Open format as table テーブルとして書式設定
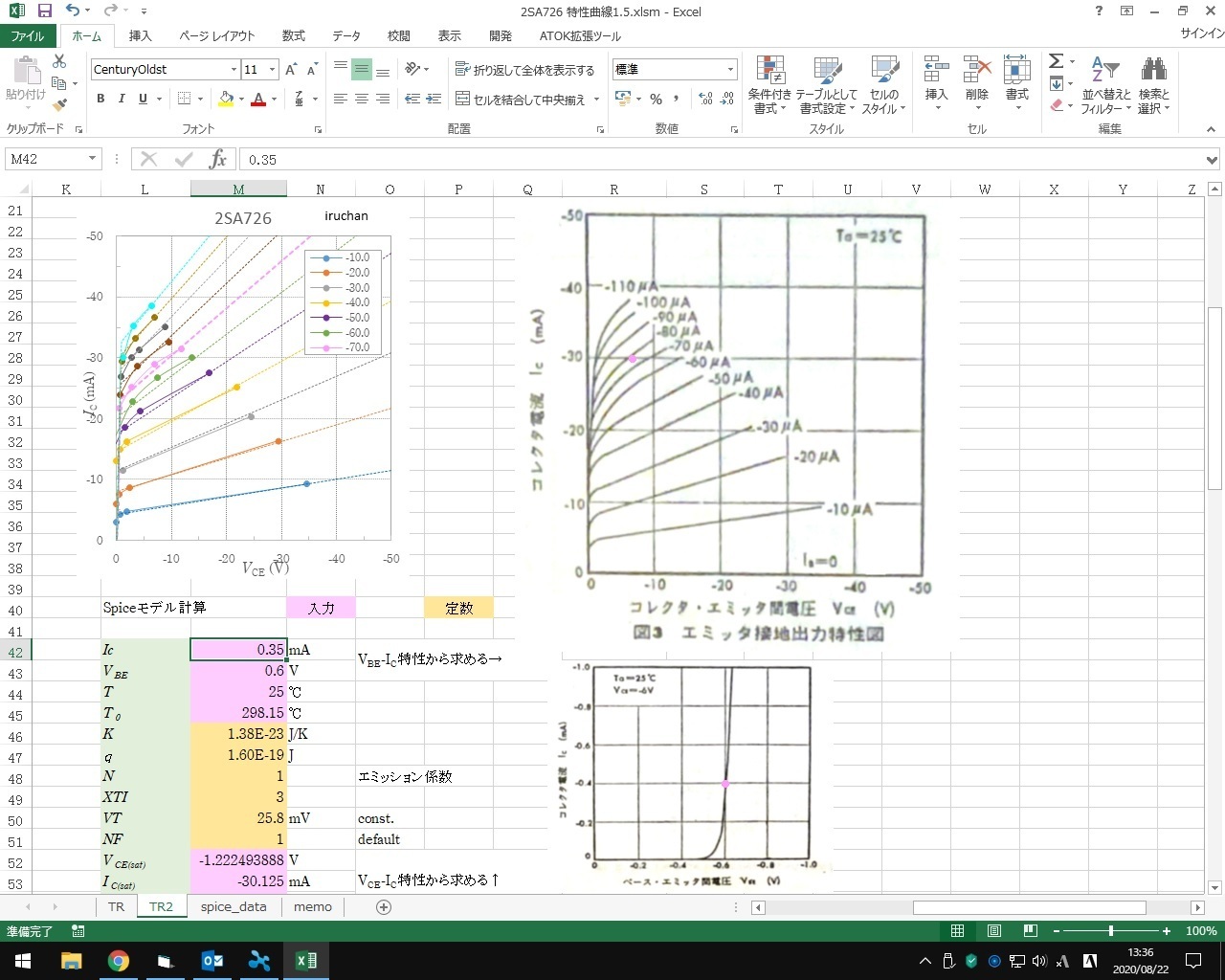1225x980 pixels. point(826,85)
